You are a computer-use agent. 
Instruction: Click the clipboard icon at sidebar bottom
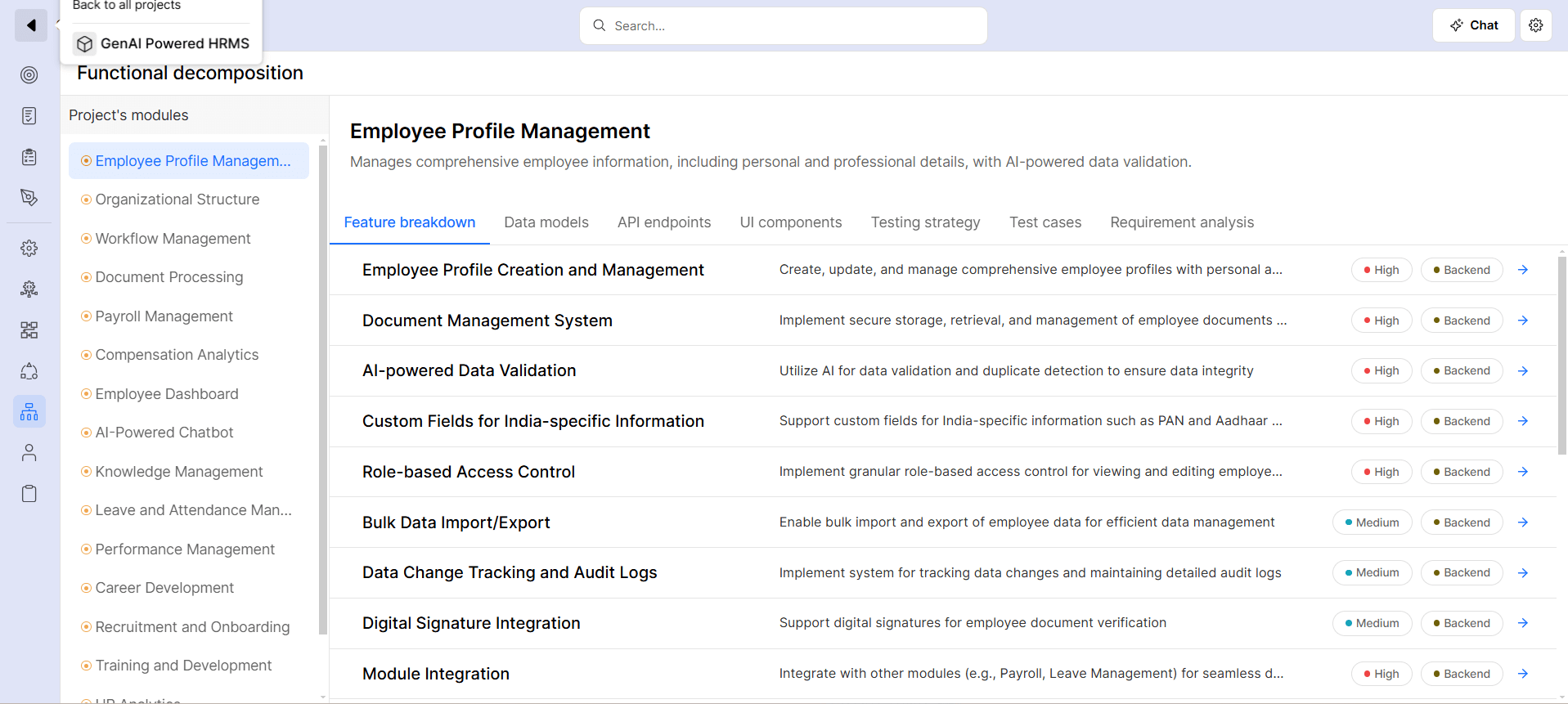pos(29,494)
